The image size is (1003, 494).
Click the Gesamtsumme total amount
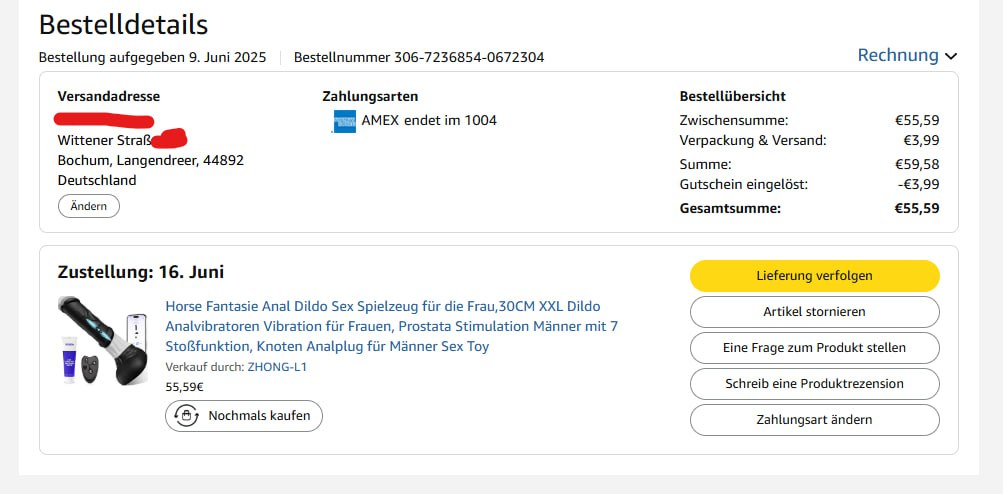[916, 209]
